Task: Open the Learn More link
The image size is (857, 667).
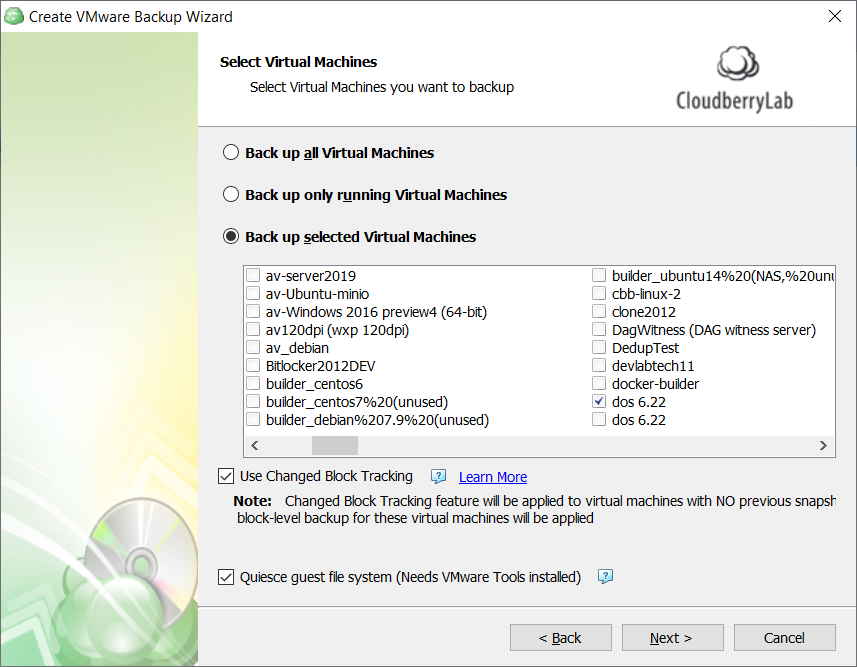Action: 492,477
